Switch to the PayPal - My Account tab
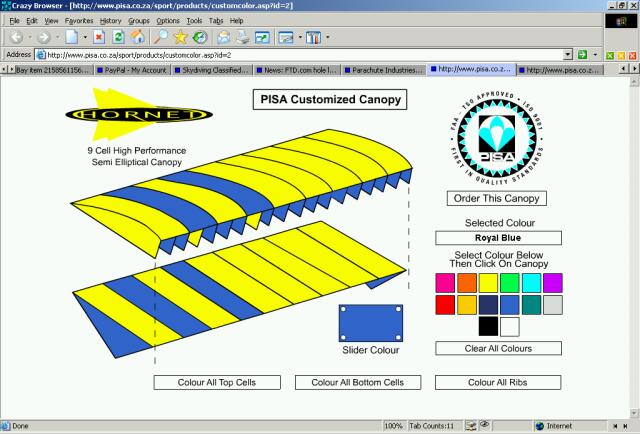The height and width of the screenshot is (434, 640). coord(132,71)
